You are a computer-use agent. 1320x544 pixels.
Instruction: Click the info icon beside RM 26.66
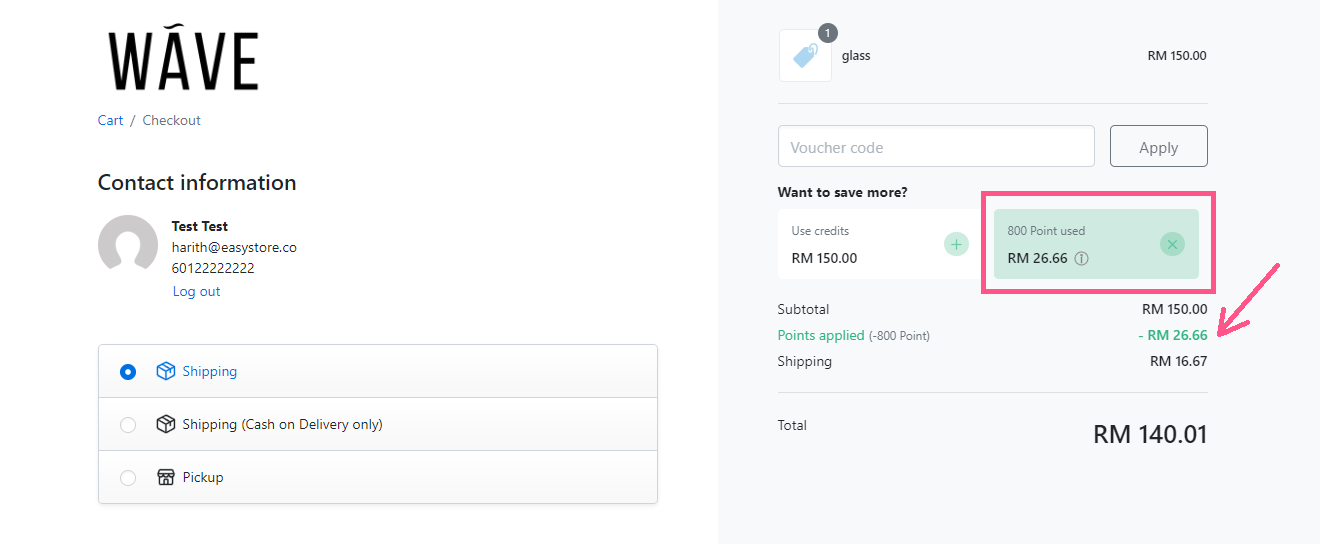(1081, 259)
